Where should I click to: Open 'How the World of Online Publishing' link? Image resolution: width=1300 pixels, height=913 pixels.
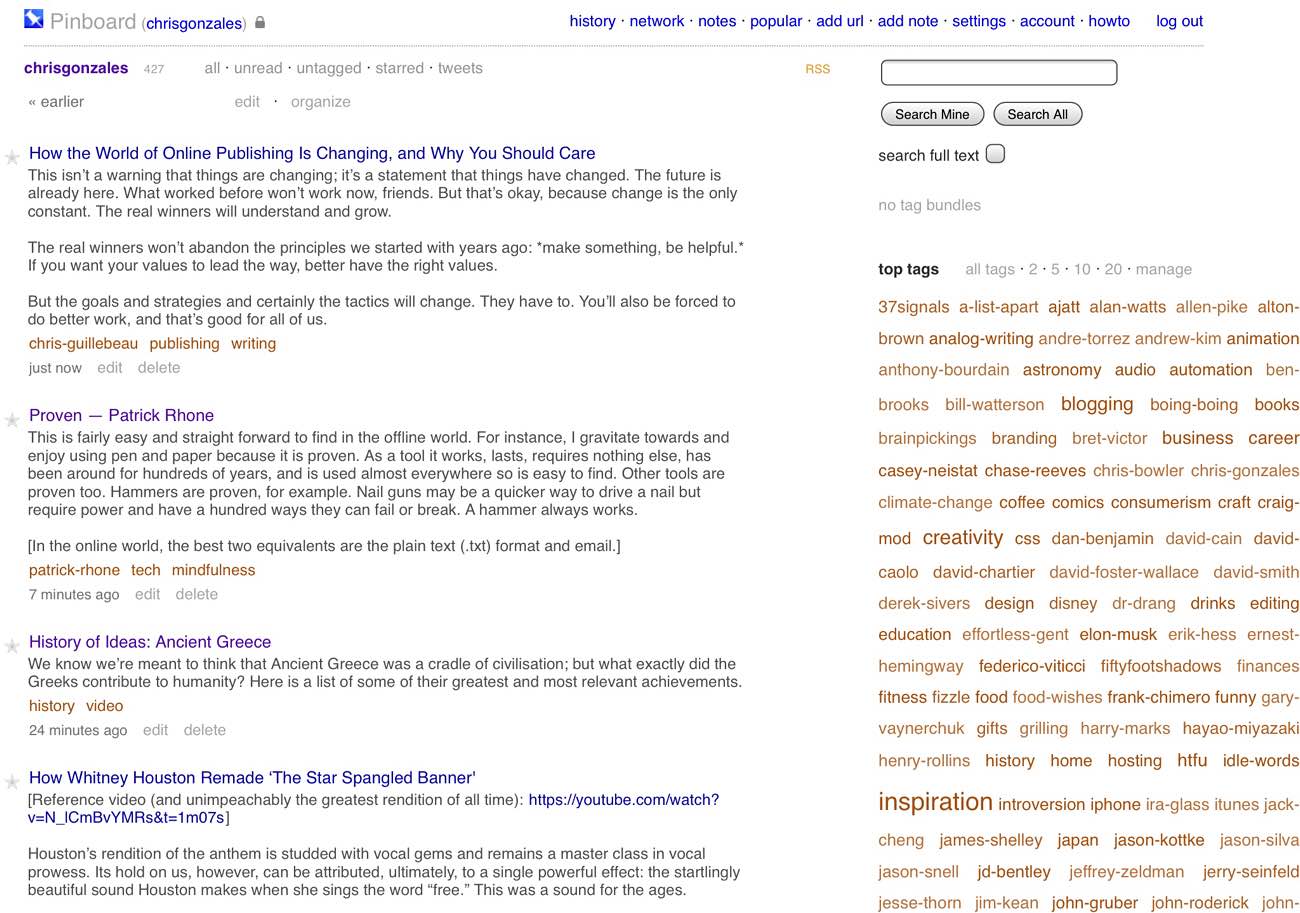(312, 153)
